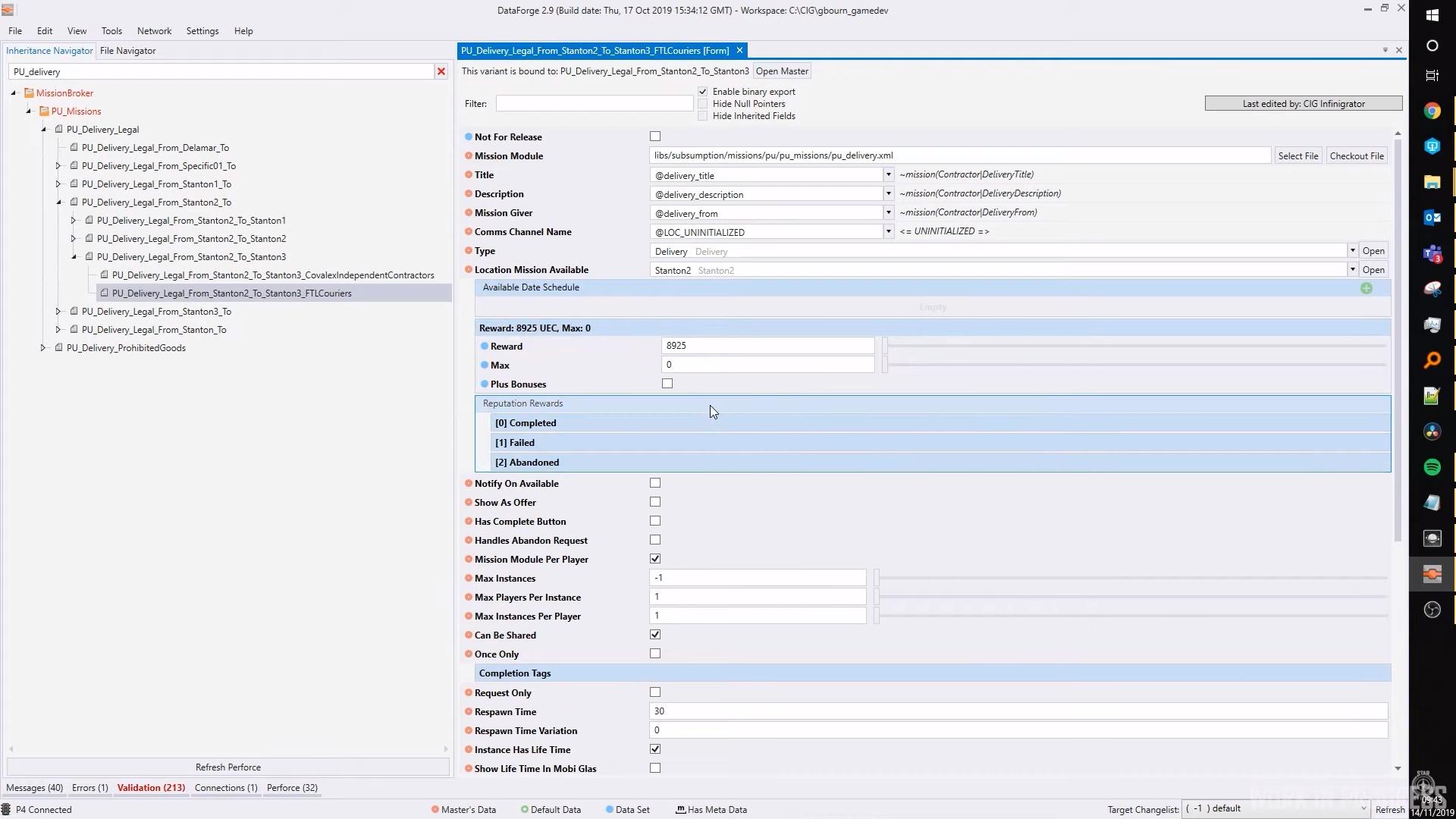
Task: Uncheck the Can Be Shared checkbox
Action: coord(655,635)
